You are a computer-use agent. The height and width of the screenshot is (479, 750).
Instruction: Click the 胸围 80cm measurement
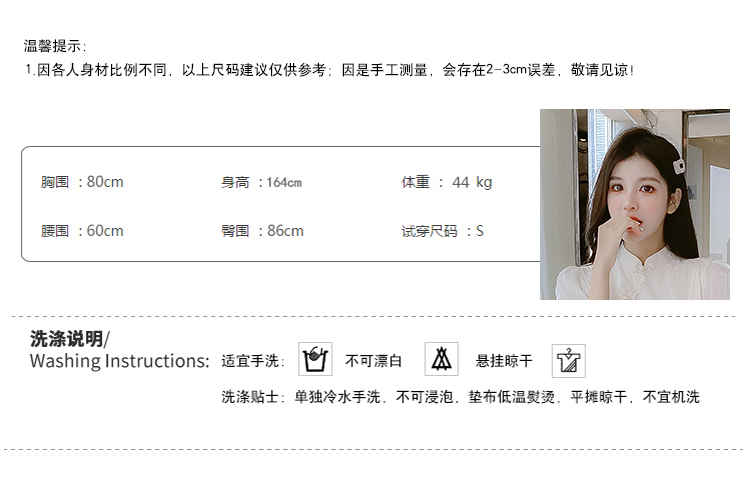(82, 182)
